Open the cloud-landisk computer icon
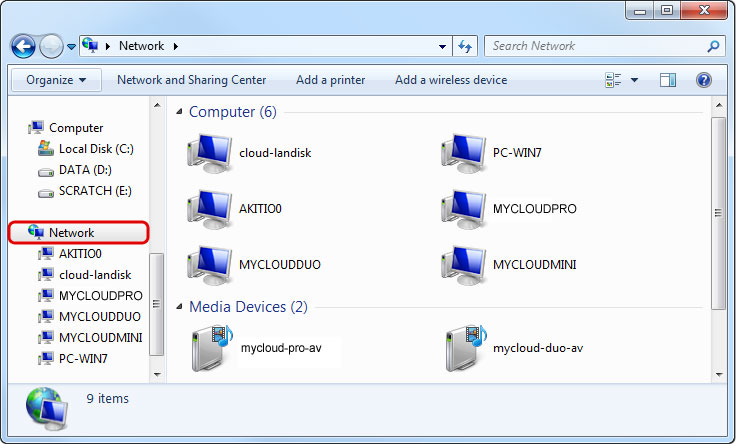 tap(209, 153)
